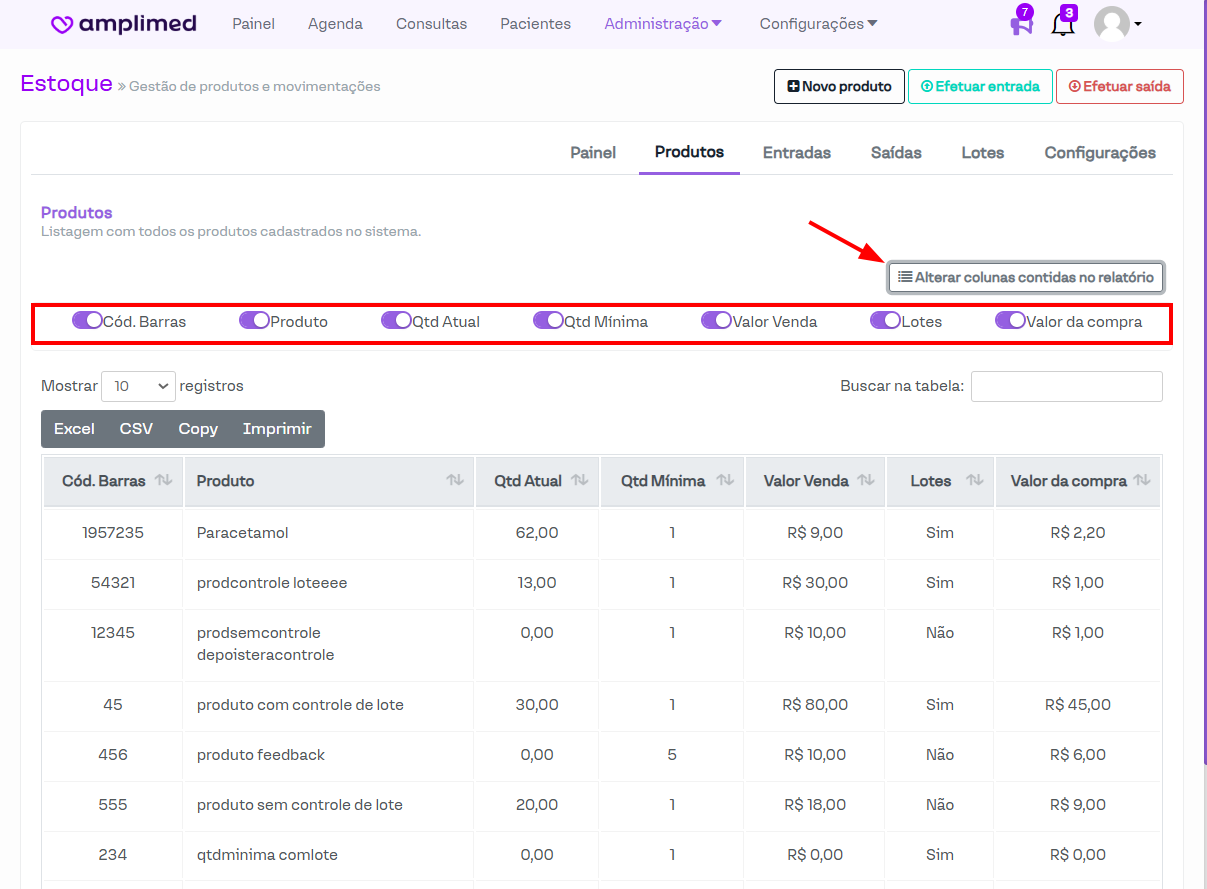Switch to the Entradas tab
The height and width of the screenshot is (889, 1207).
point(797,153)
